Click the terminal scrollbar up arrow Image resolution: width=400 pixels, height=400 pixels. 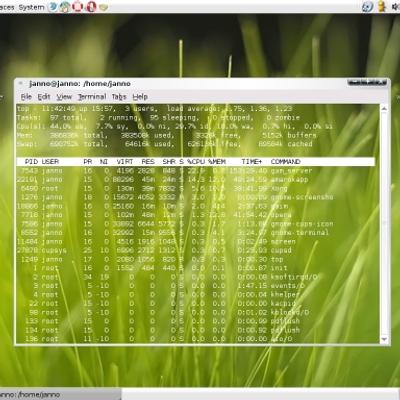click(384, 109)
